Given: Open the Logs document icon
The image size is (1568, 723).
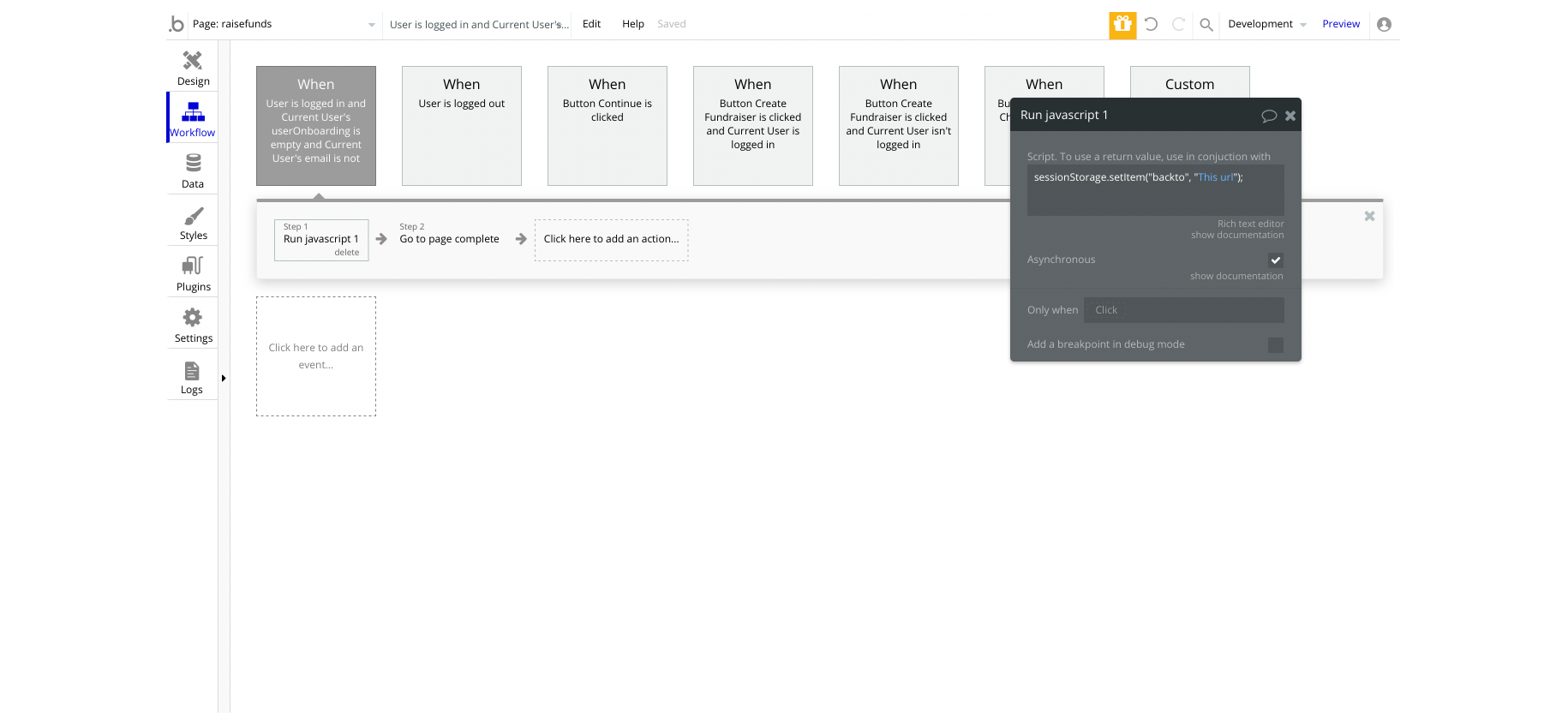Looking at the screenshot, I should tap(192, 370).
